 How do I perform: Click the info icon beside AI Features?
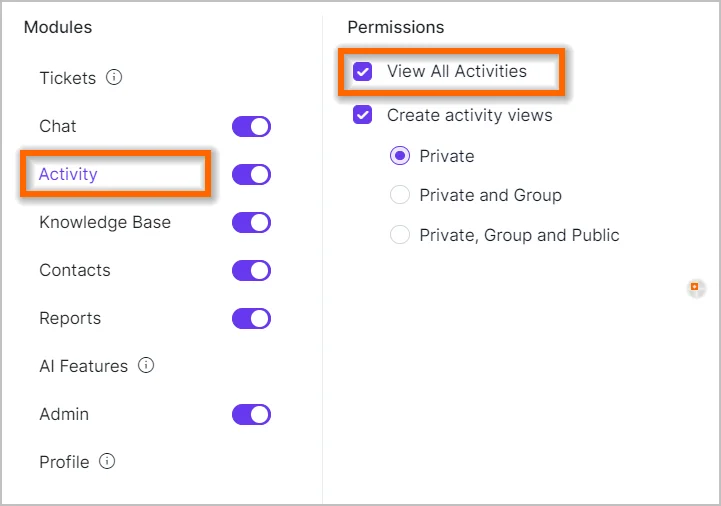click(x=146, y=365)
